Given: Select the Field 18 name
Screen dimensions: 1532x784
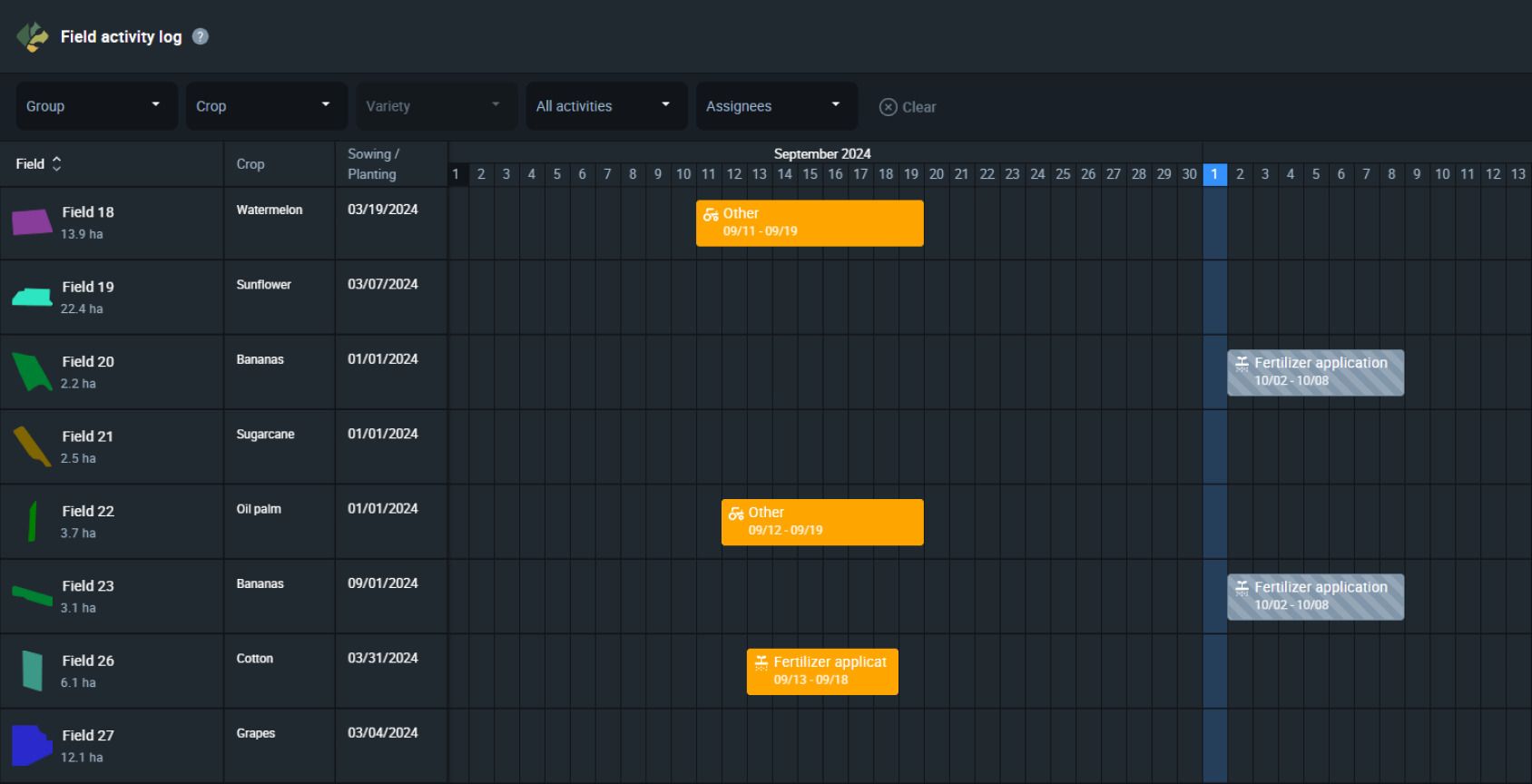Looking at the screenshot, I should tap(88, 212).
